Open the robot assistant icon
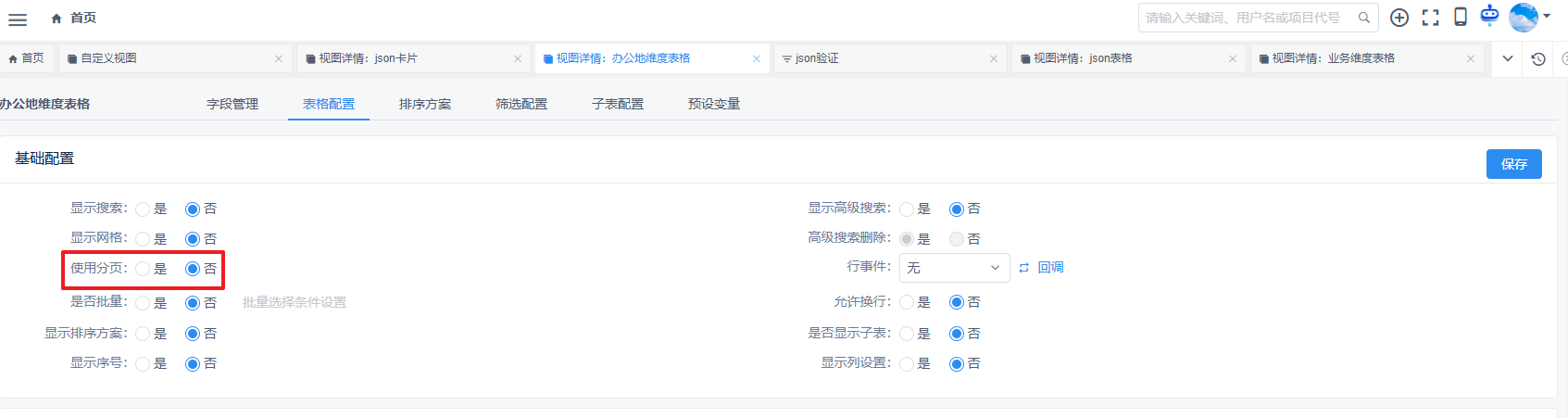Viewport: 1568px width, 418px height. click(1489, 15)
